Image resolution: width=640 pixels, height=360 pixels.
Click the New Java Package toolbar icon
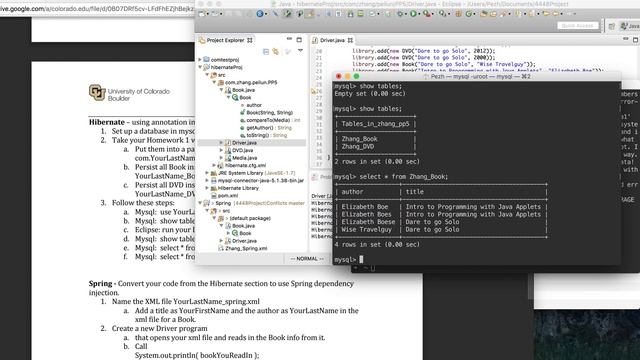coord(458,14)
